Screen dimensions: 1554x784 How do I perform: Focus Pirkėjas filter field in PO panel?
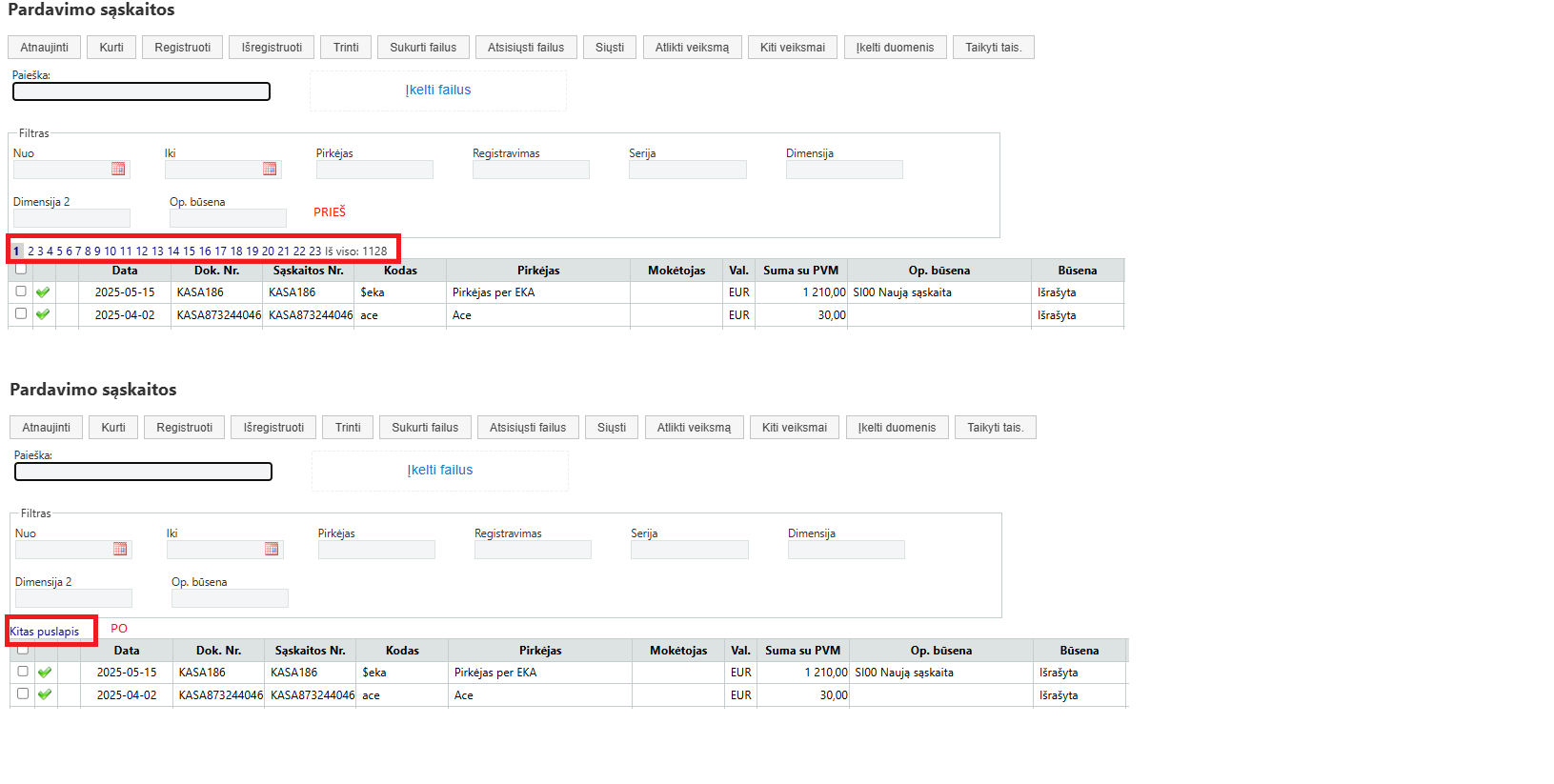(x=376, y=550)
